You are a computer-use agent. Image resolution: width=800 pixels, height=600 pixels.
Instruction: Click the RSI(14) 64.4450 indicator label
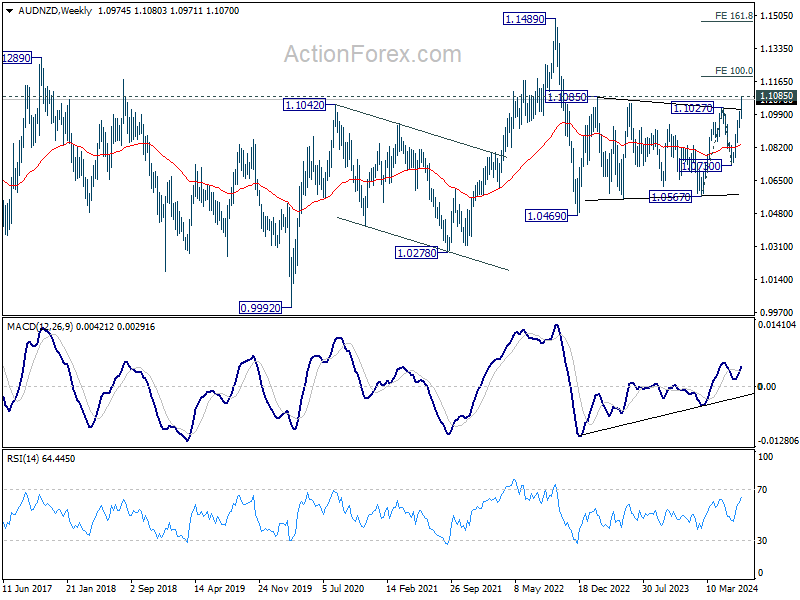(x=41, y=459)
